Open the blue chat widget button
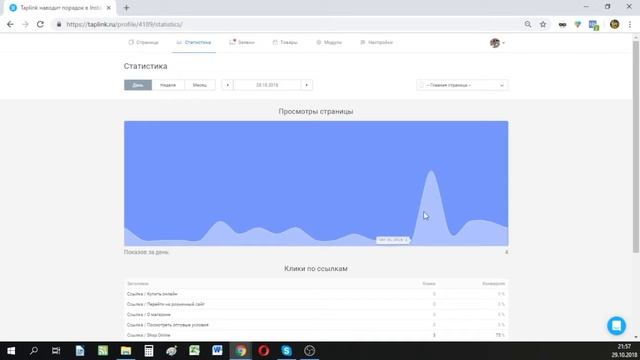This screenshot has height=360, width=640. [x=616, y=325]
